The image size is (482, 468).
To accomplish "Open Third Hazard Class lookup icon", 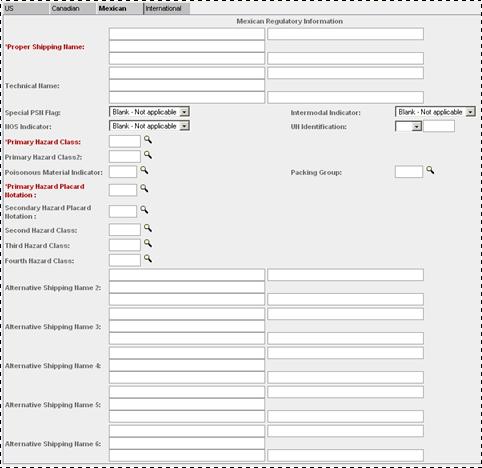I will click(148, 243).
